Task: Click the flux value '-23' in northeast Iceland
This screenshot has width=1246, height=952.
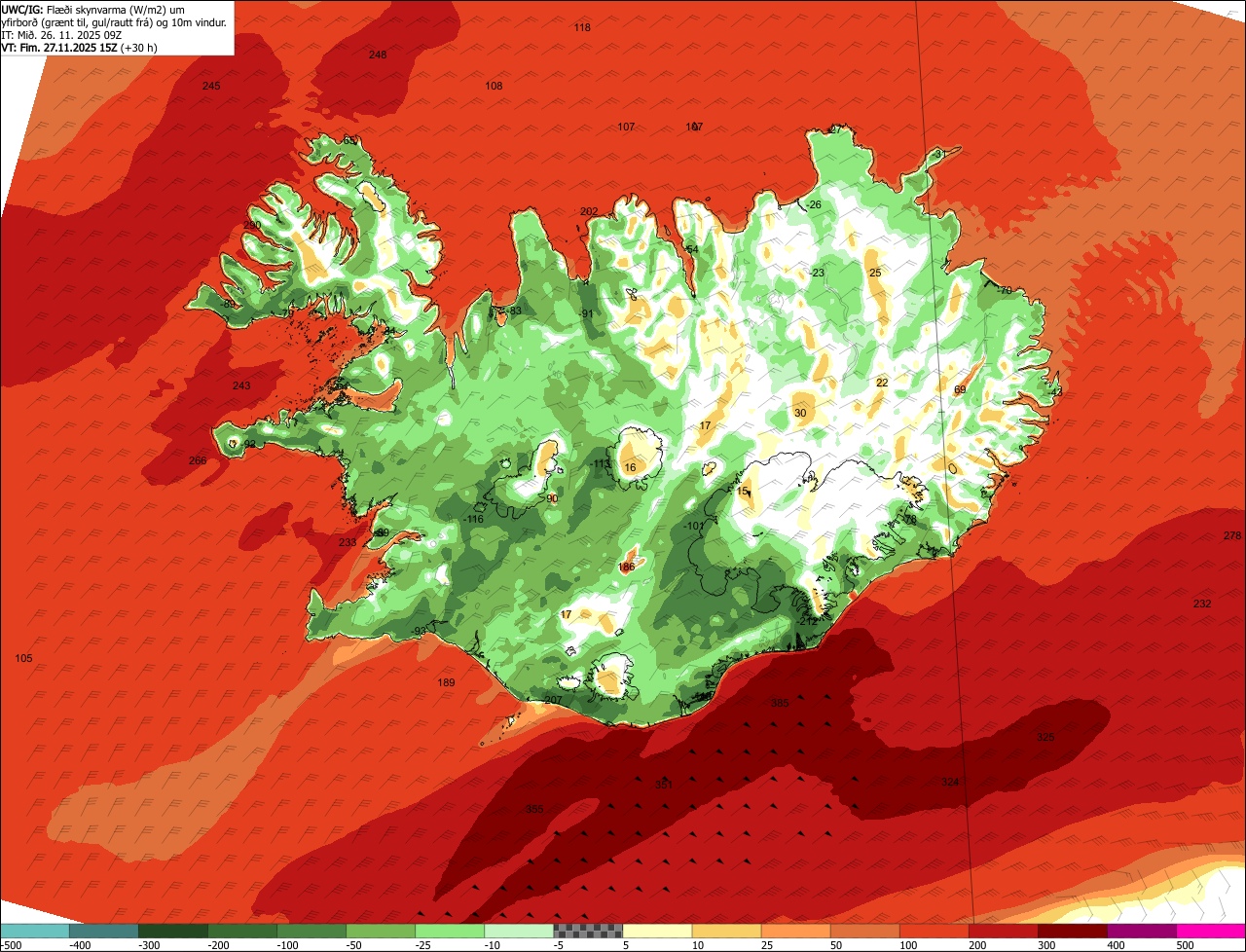Action: pos(816,273)
